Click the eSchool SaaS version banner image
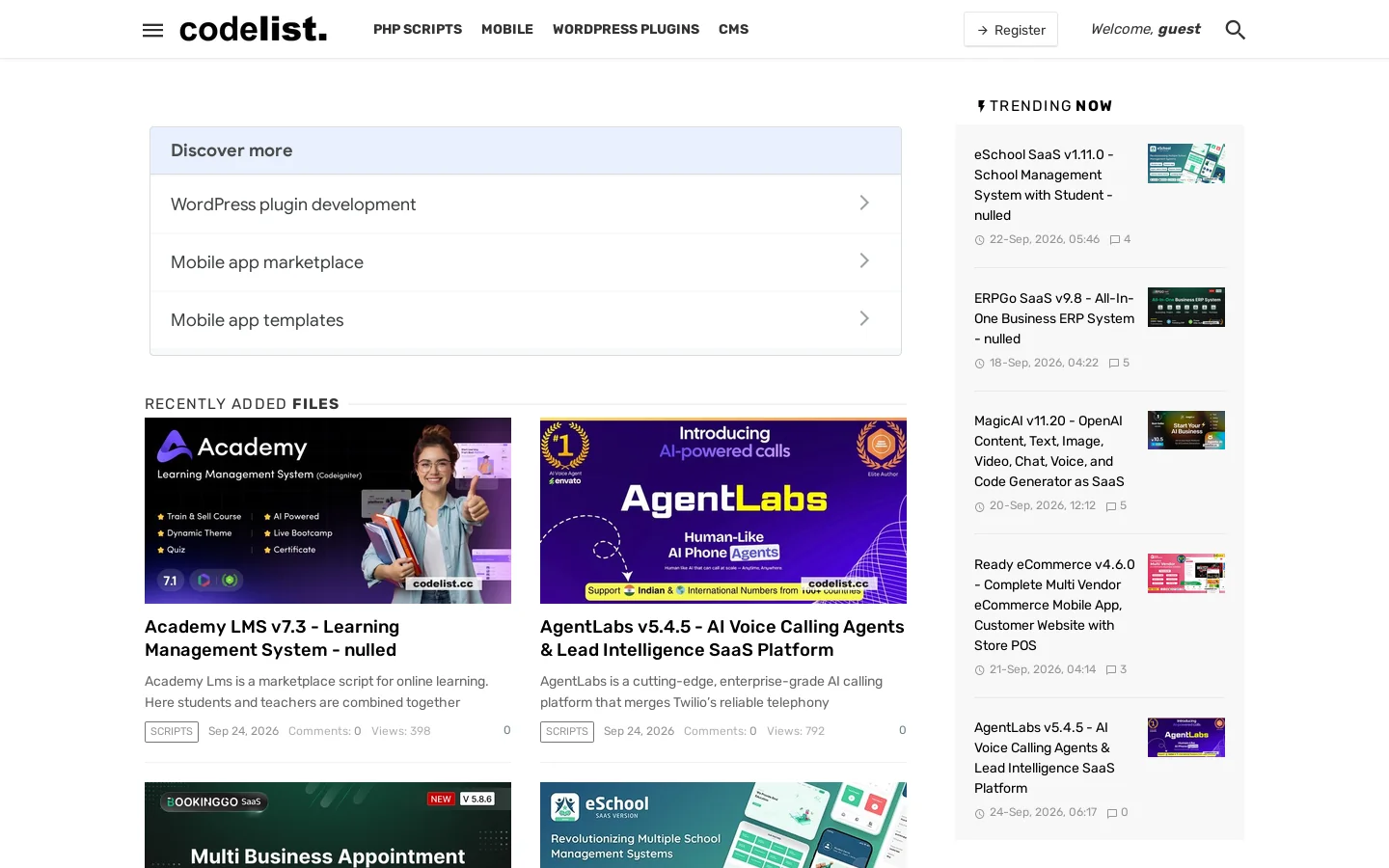This screenshot has width=1389, height=868. click(x=723, y=826)
